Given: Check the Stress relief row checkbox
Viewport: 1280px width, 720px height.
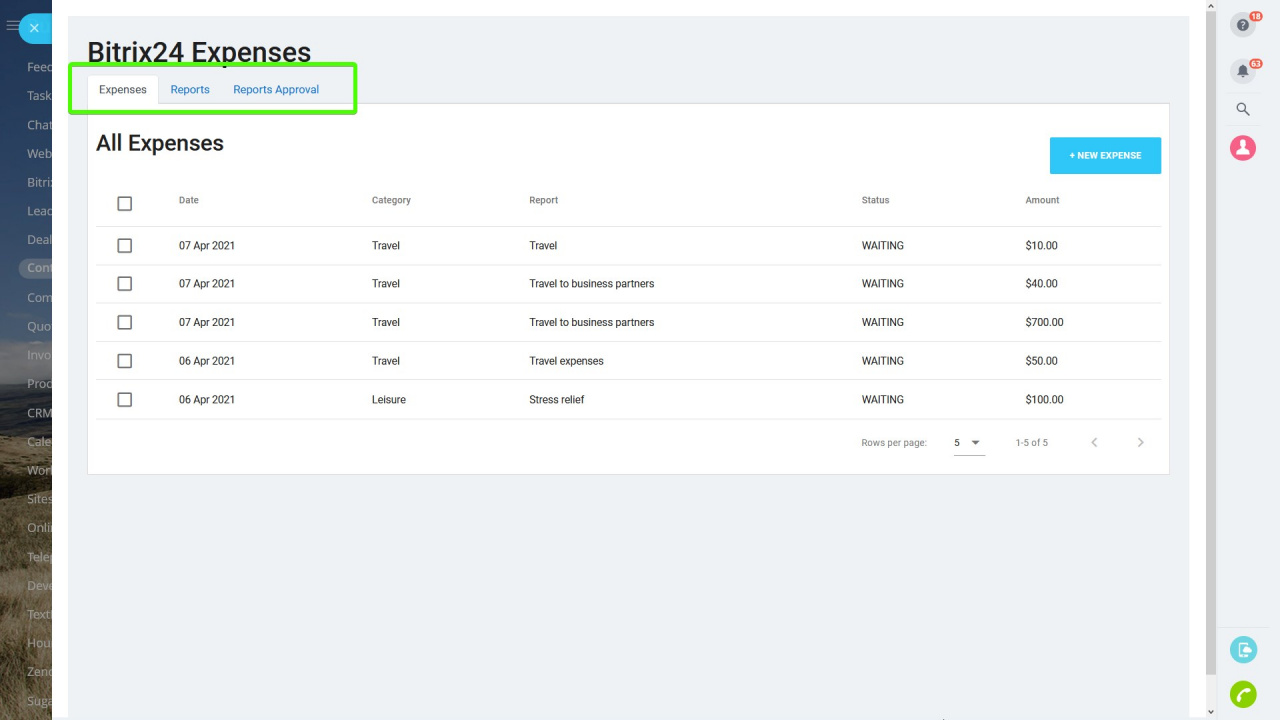Looking at the screenshot, I should coord(125,399).
